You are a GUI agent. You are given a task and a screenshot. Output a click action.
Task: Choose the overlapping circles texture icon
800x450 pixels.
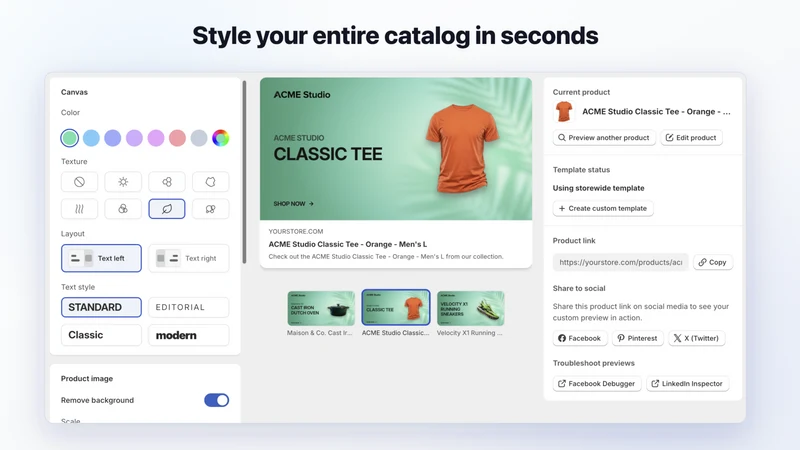coord(123,209)
